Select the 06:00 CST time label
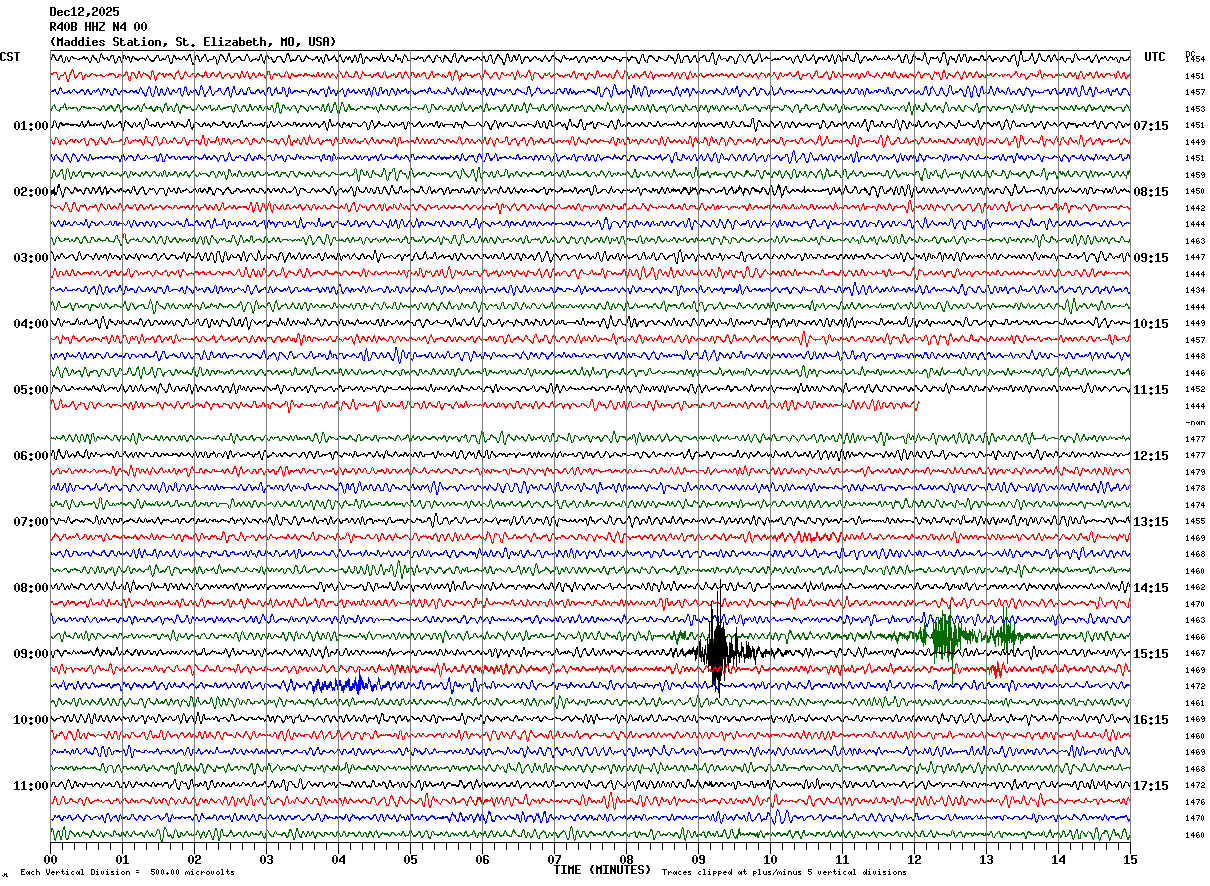Image resolution: width=1210 pixels, height=886 pixels. tap(30, 456)
